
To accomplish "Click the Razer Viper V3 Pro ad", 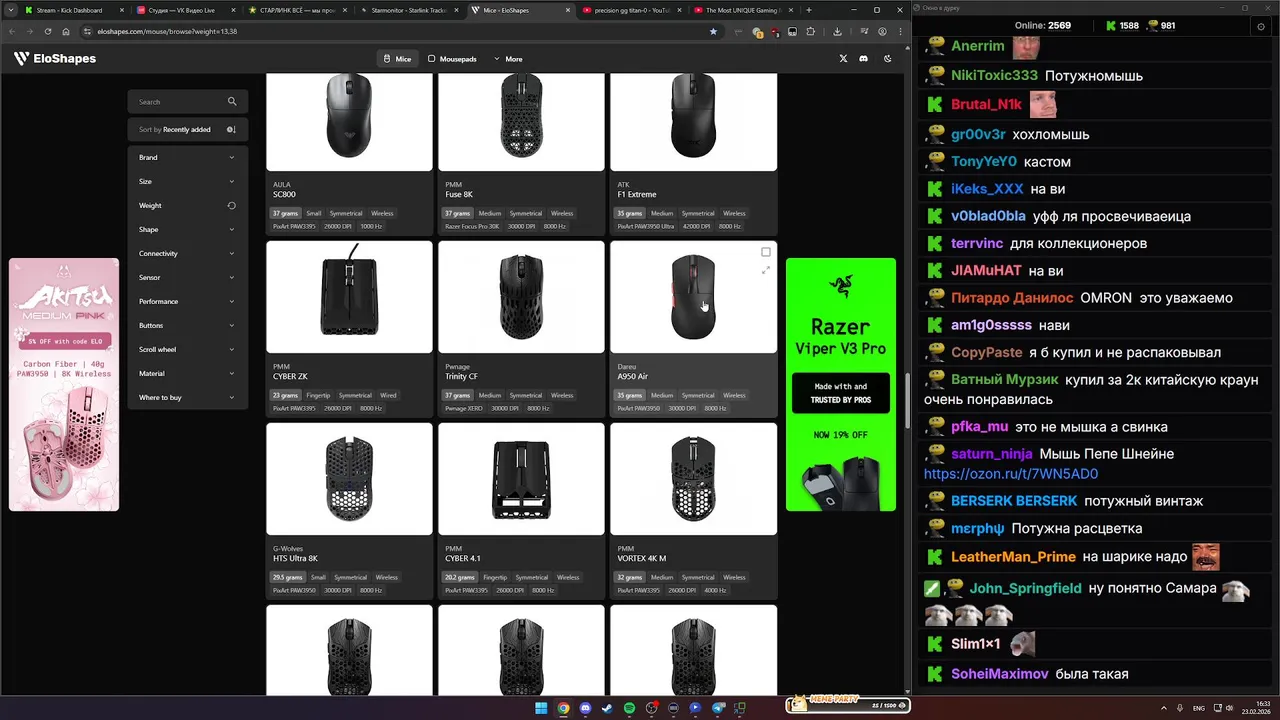I will click(x=841, y=385).
